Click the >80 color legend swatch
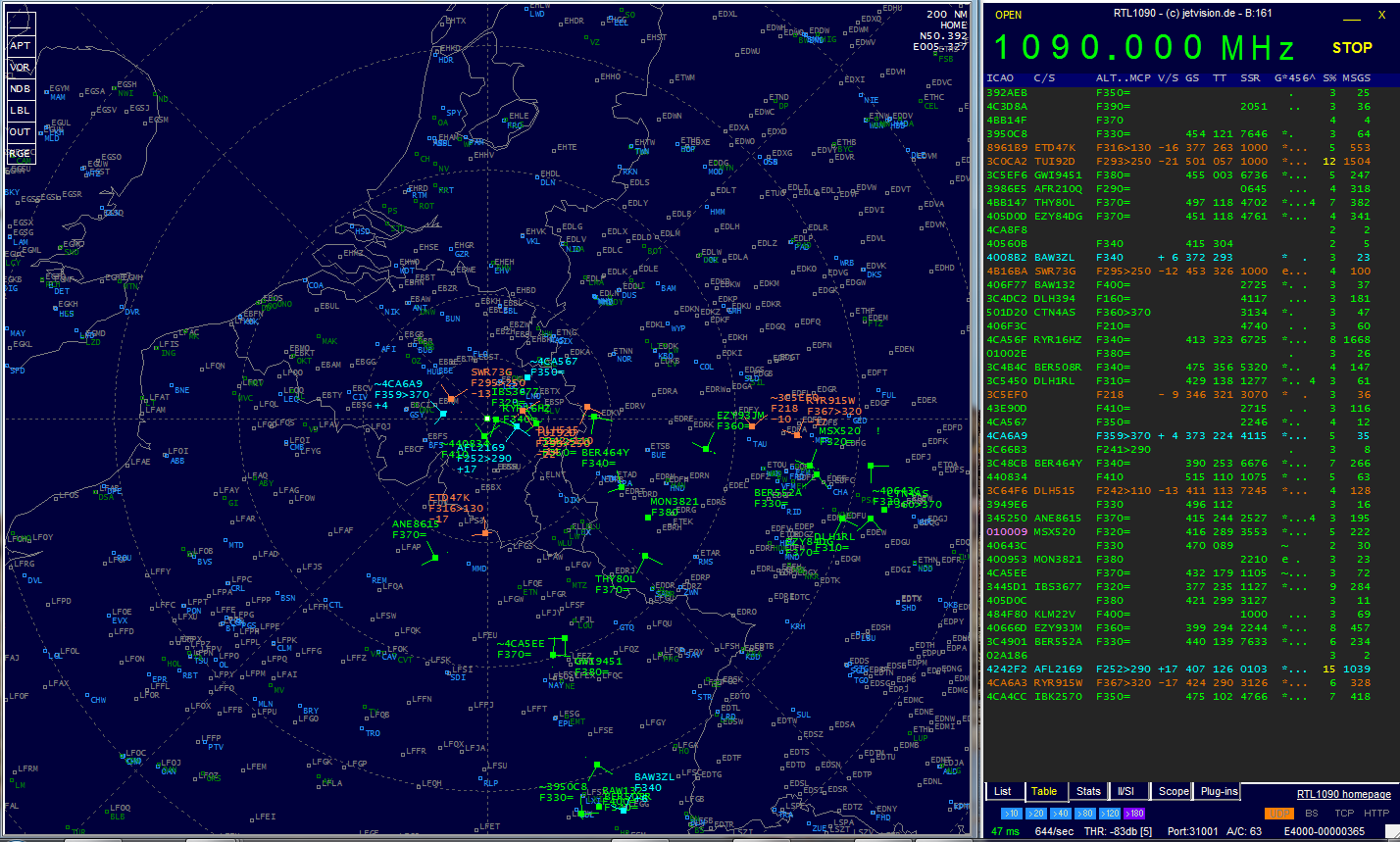The height and width of the screenshot is (842, 1400). pos(1084,814)
